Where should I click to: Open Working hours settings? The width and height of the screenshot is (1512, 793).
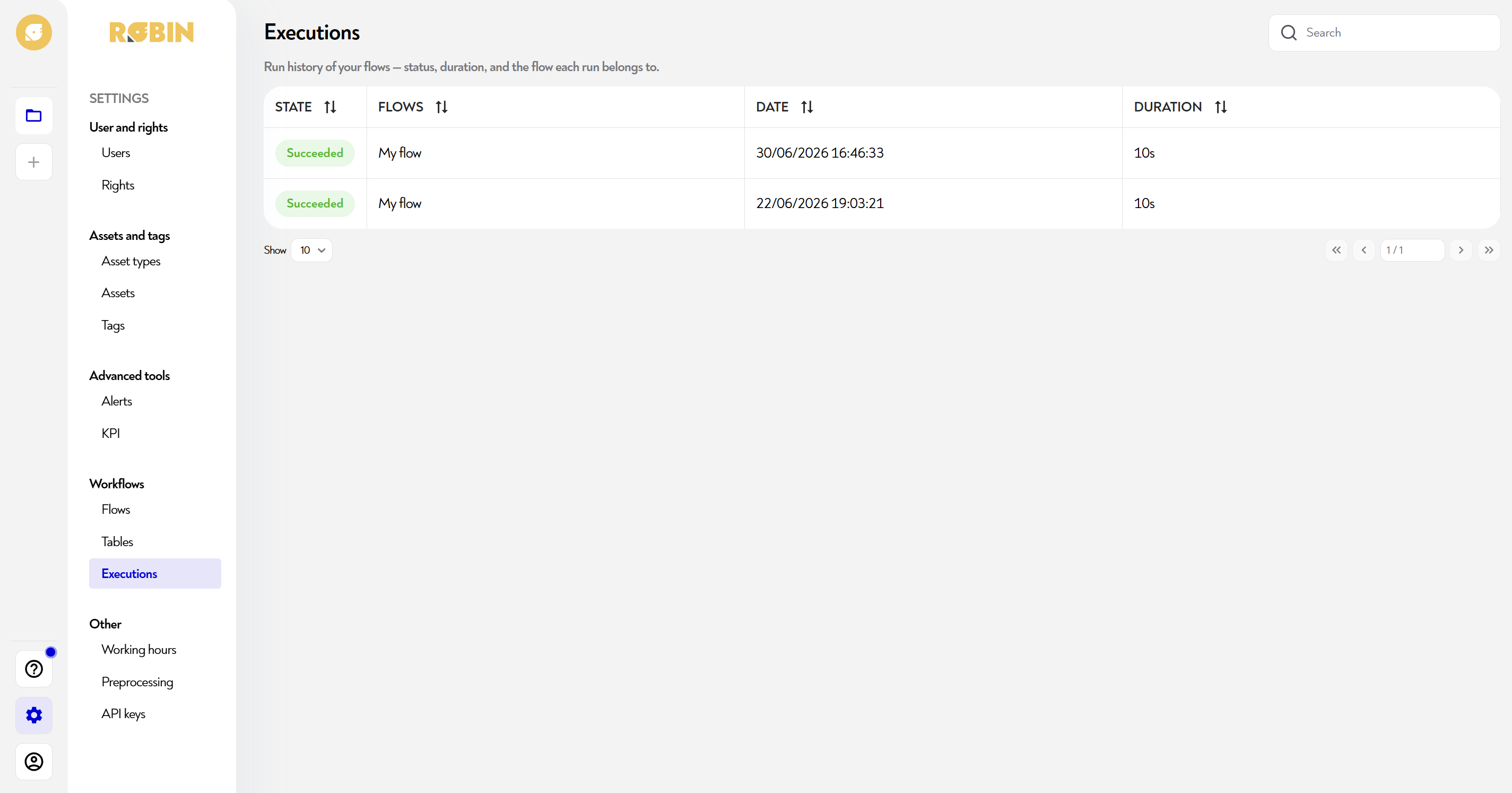[138, 650]
